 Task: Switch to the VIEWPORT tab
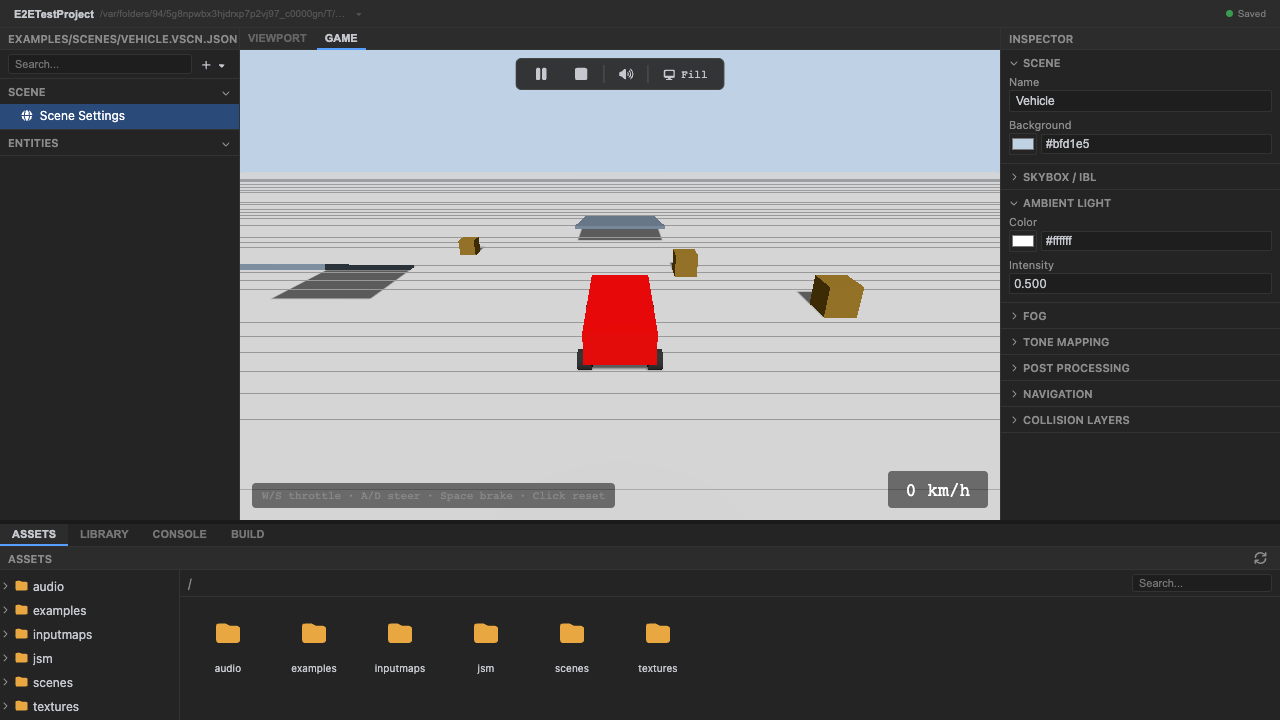pos(277,38)
